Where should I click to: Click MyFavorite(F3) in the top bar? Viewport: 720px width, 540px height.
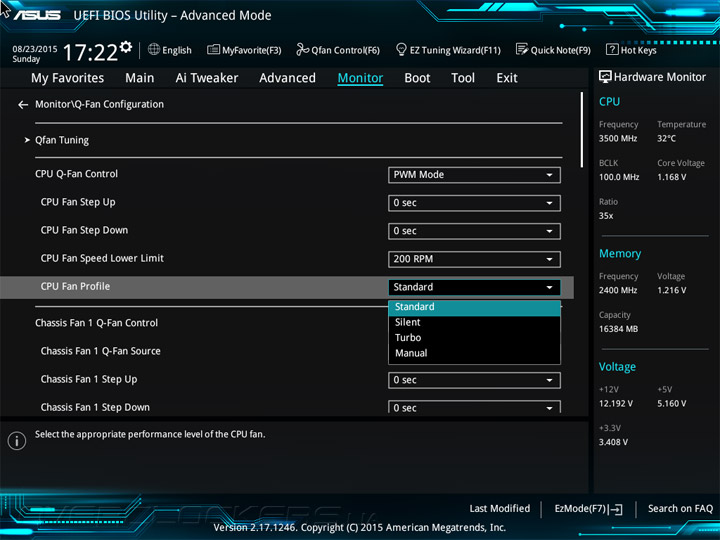pyautogui.click(x=244, y=50)
